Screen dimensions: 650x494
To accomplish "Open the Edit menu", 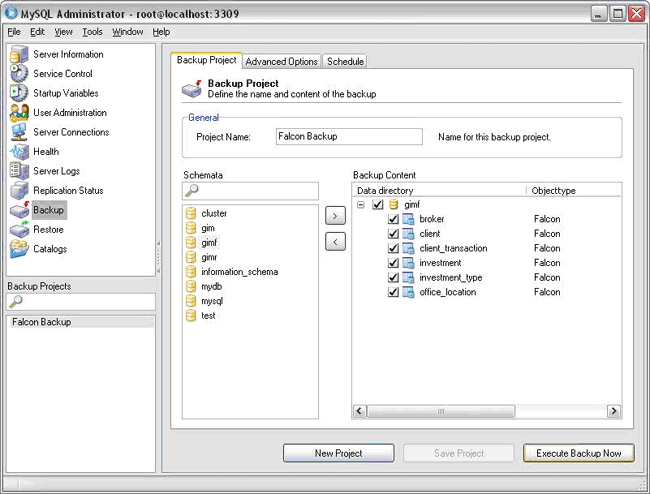I will (37, 32).
